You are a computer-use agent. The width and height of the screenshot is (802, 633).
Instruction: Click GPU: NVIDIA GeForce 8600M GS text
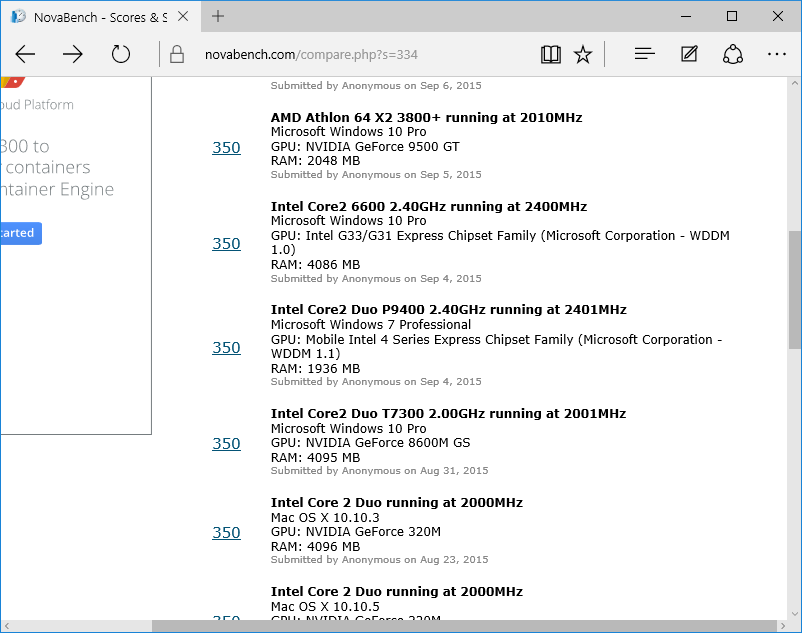(x=370, y=443)
